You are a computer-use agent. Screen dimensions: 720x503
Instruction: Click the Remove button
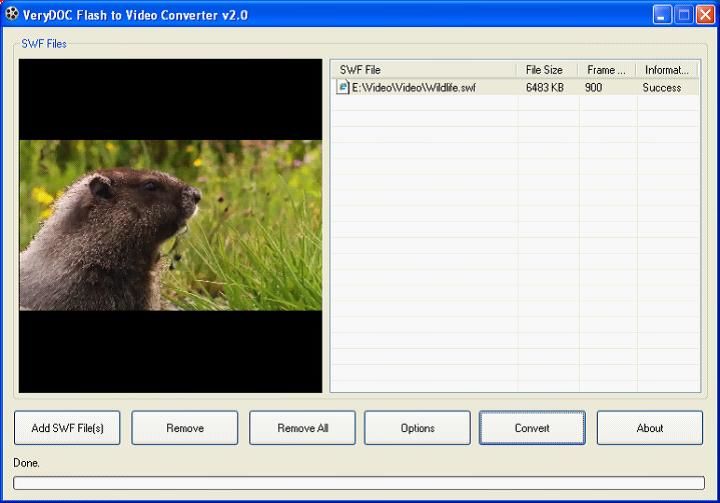[185, 428]
